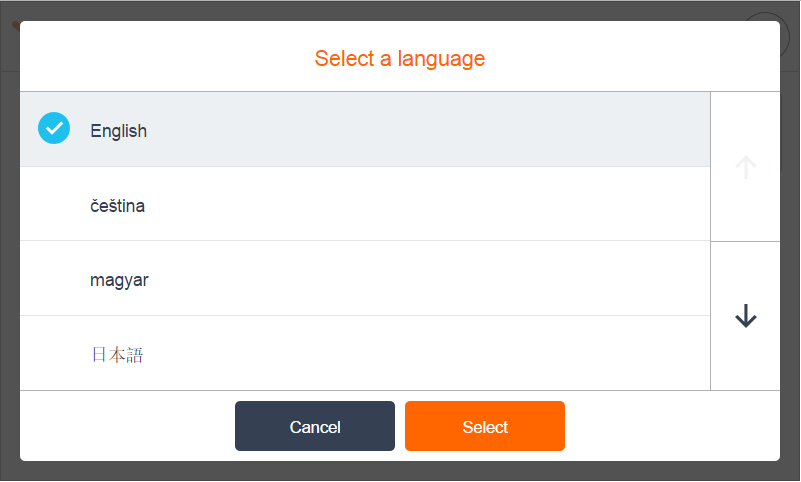Screen dimensions: 801x482
Task: Click the English label text
Action: pyautogui.click(x=118, y=130)
